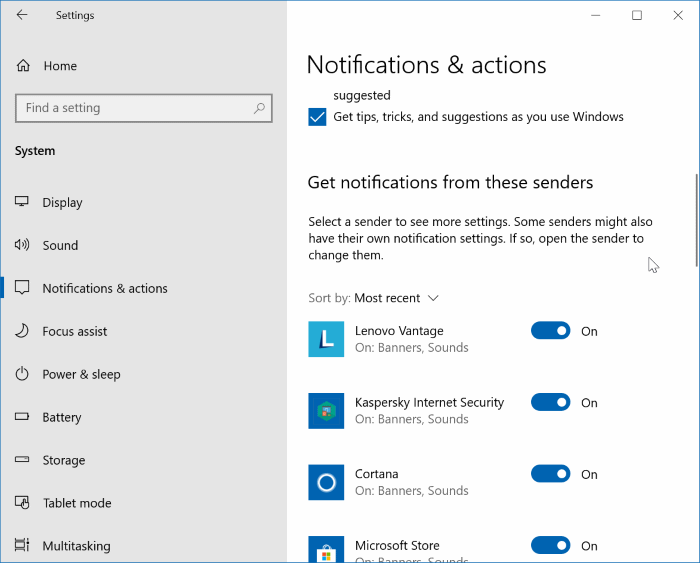Viewport: 700px width, 563px height.
Task: Open Tablet mode settings
Action: [x=143, y=503]
